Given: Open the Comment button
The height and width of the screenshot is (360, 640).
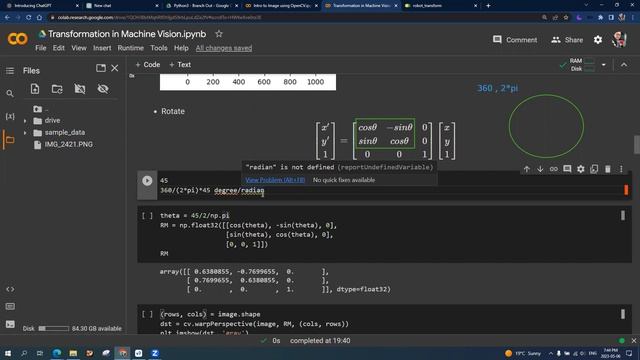Looking at the screenshot, I should tap(515, 40).
